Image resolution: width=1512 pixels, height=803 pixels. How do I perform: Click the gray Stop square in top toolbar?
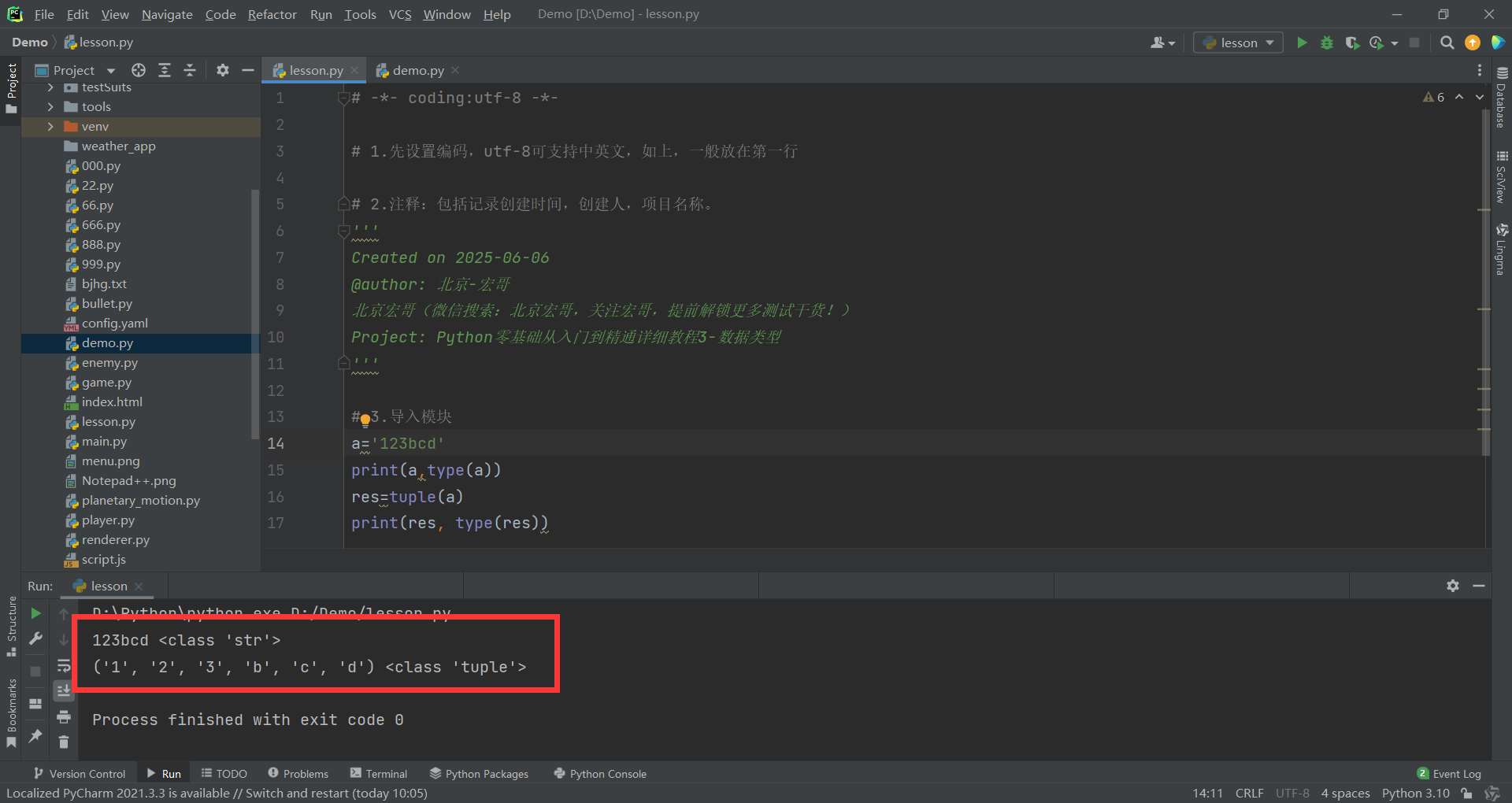tap(1414, 43)
